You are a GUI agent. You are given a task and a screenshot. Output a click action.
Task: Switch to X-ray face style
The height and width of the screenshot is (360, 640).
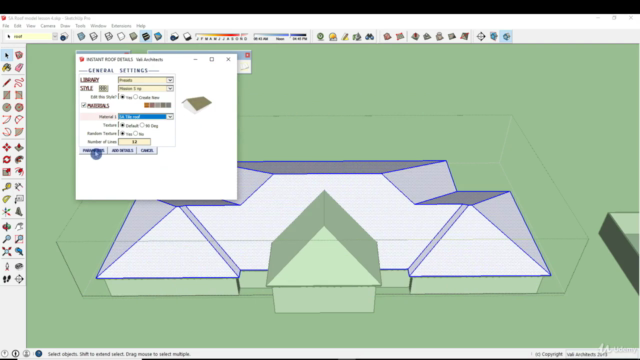pyautogui.click(x=81, y=37)
